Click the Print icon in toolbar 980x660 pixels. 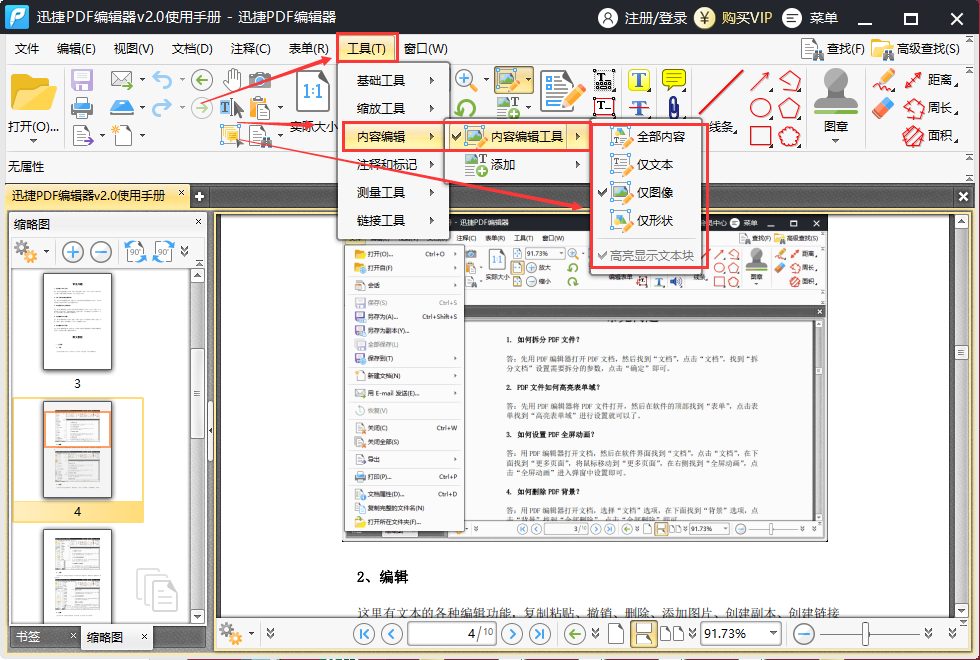pos(82,108)
